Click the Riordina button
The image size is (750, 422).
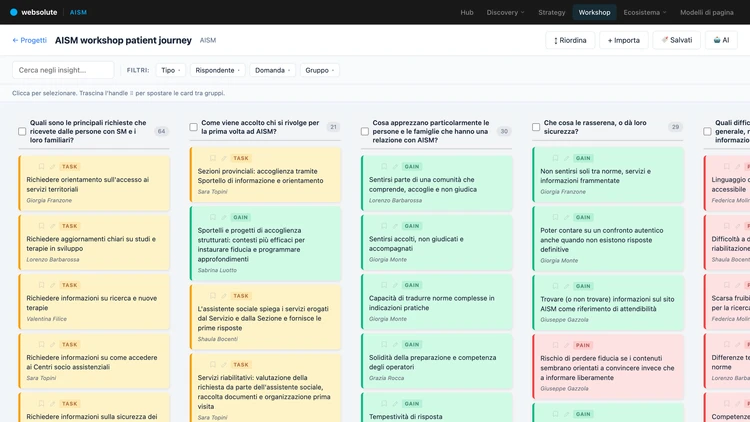(x=570, y=40)
